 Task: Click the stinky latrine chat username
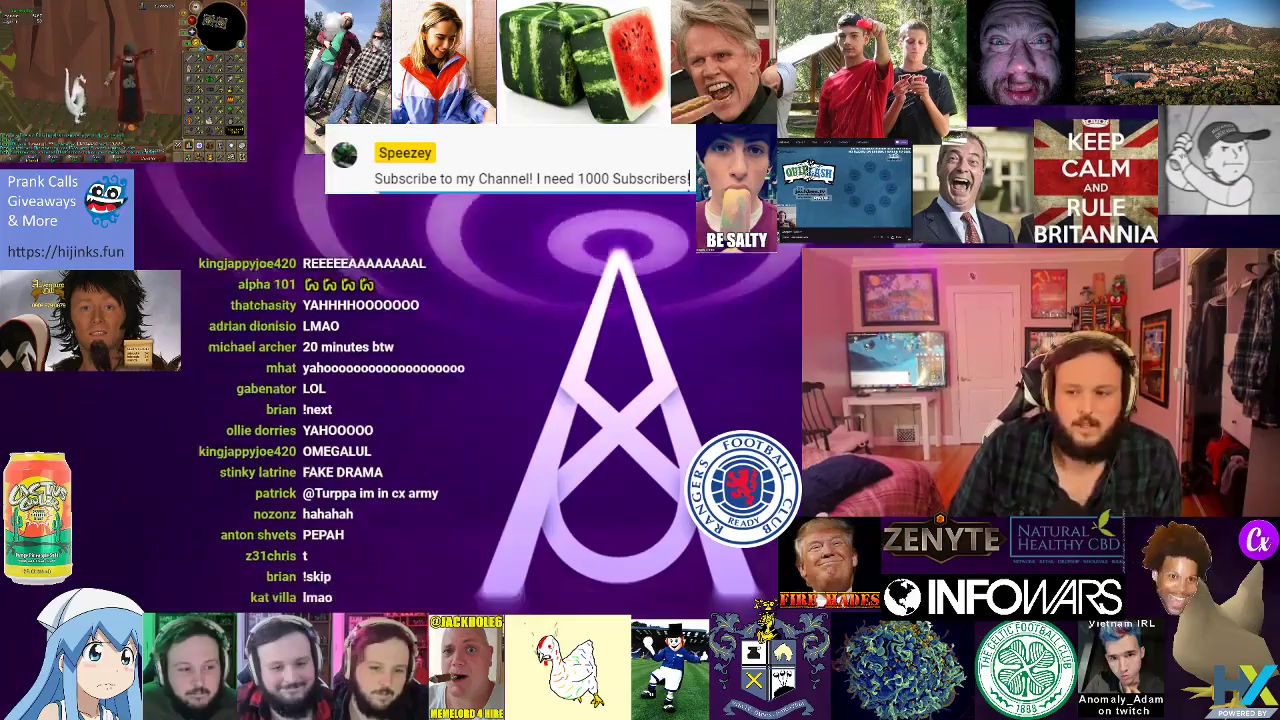click(257, 472)
